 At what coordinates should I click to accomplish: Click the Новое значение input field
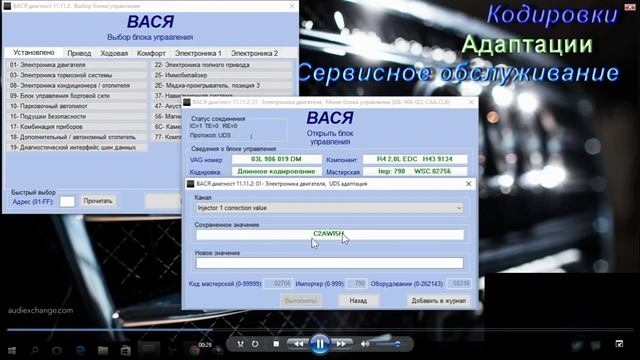[329, 263]
